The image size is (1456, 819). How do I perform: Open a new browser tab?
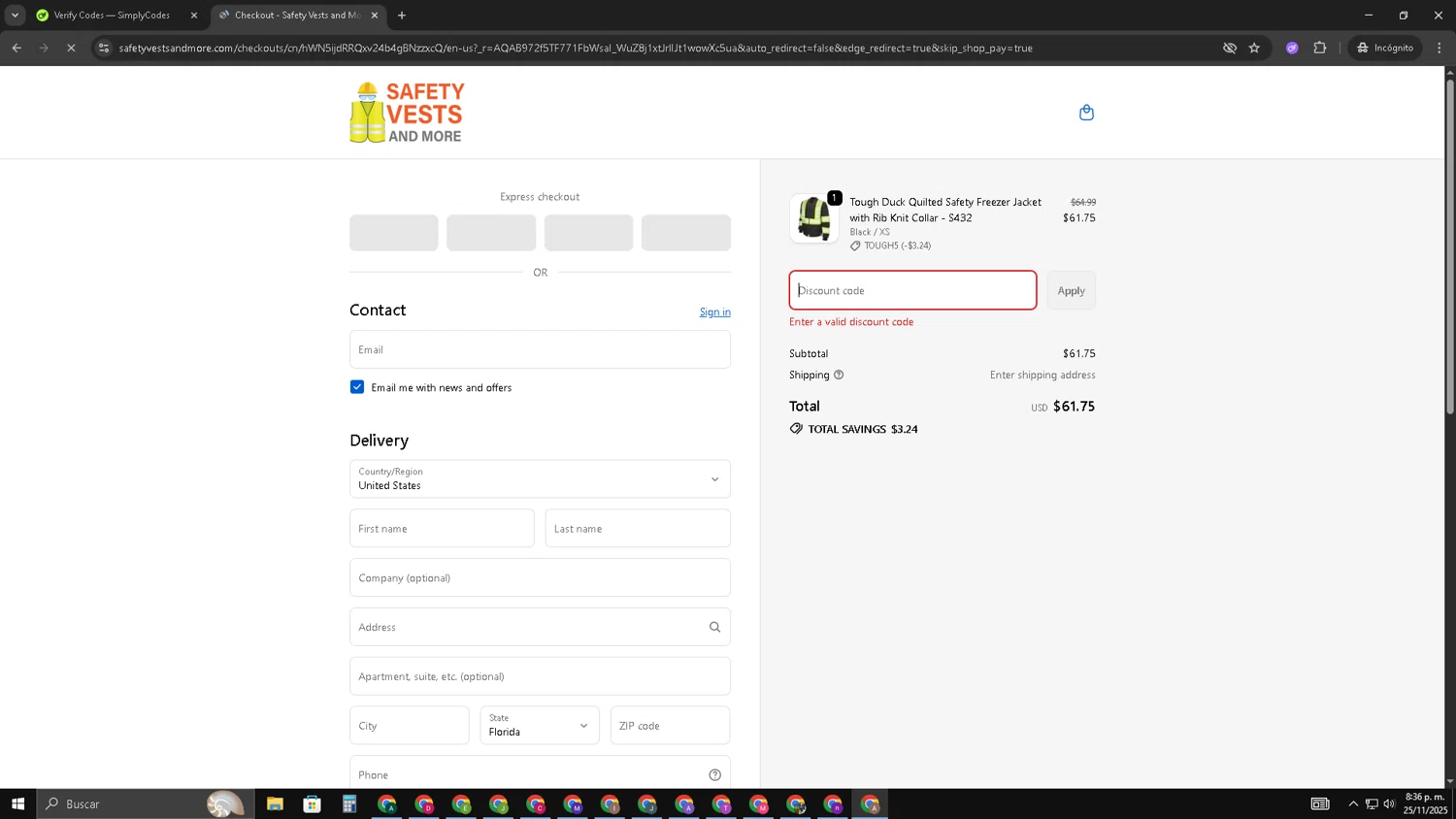click(x=402, y=16)
